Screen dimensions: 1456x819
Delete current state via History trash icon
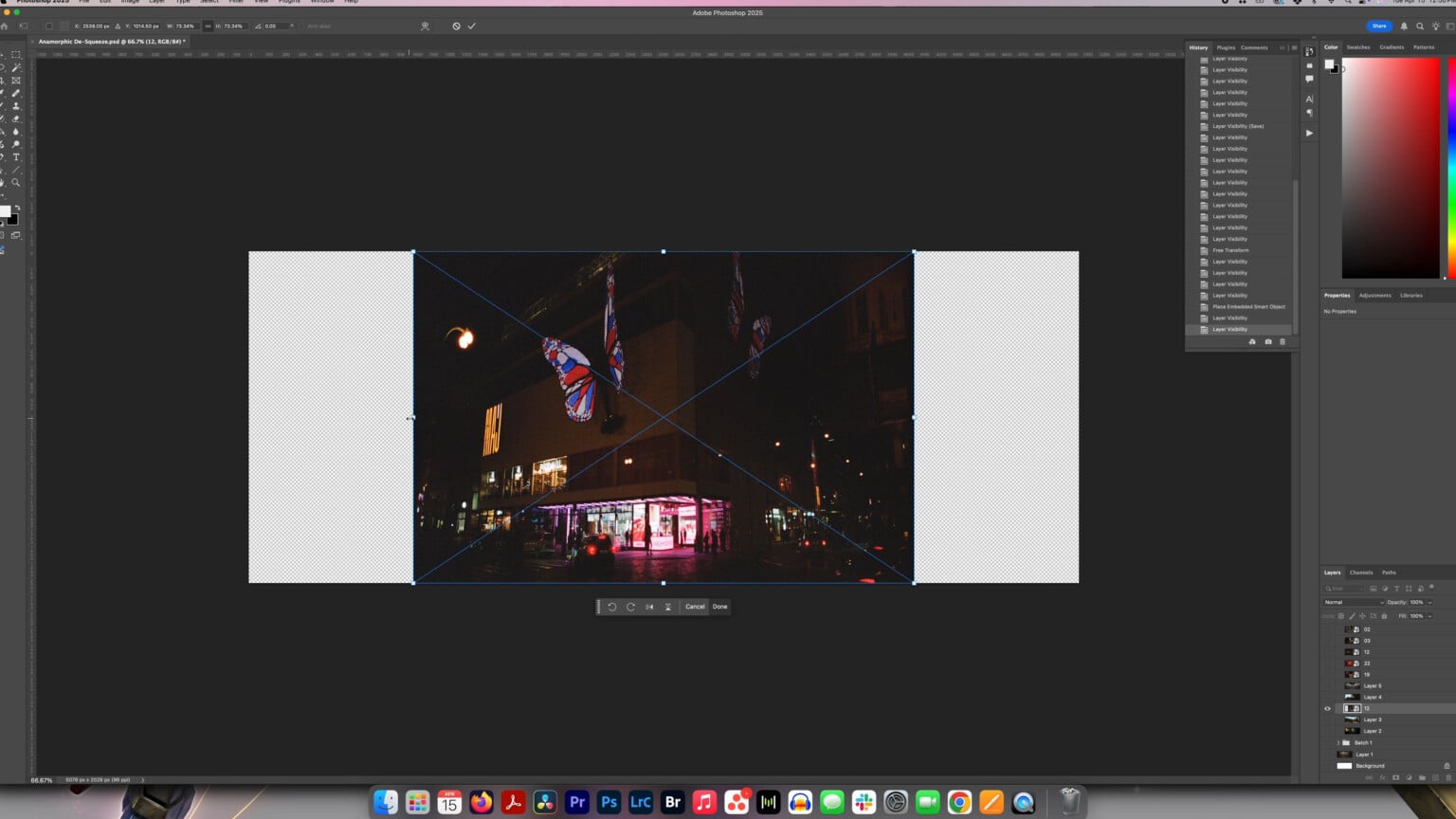(x=1283, y=341)
